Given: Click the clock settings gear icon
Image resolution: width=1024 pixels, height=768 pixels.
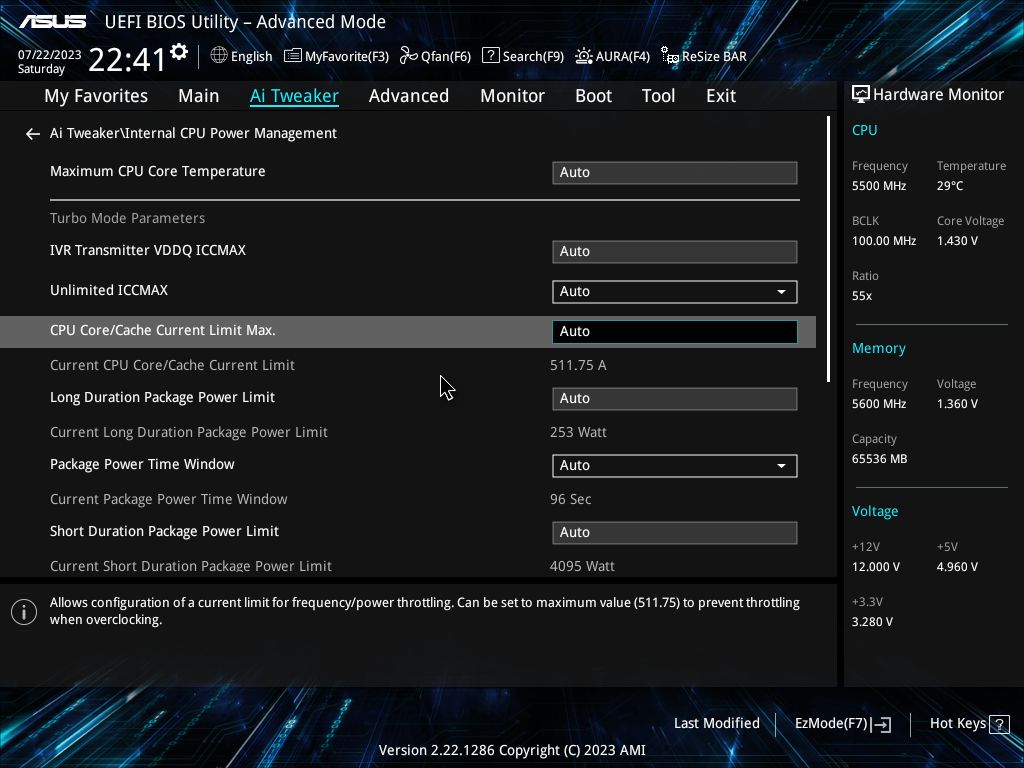Looking at the screenshot, I should click(x=179, y=52).
